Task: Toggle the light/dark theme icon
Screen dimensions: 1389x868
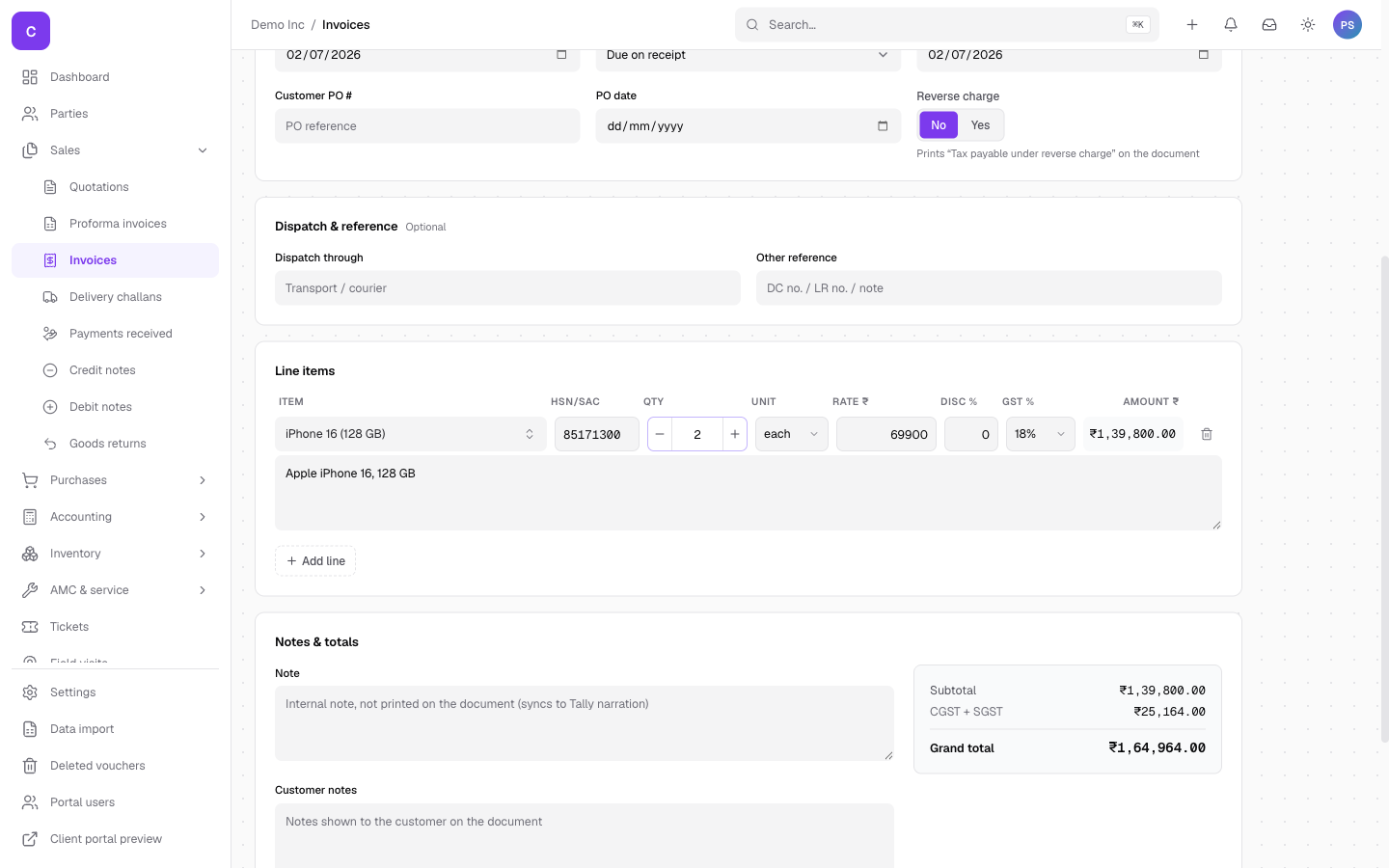Action: click(x=1308, y=25)
